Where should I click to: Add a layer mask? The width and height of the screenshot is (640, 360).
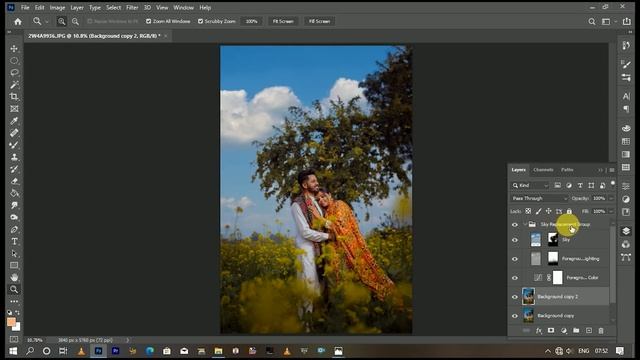(551, 331)
